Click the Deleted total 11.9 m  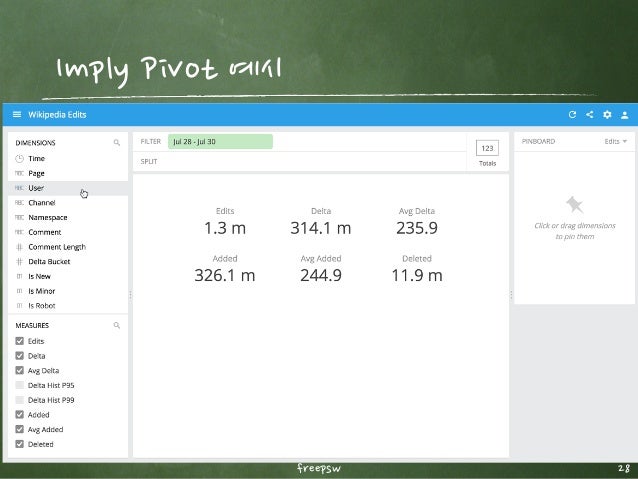(417, 276)
